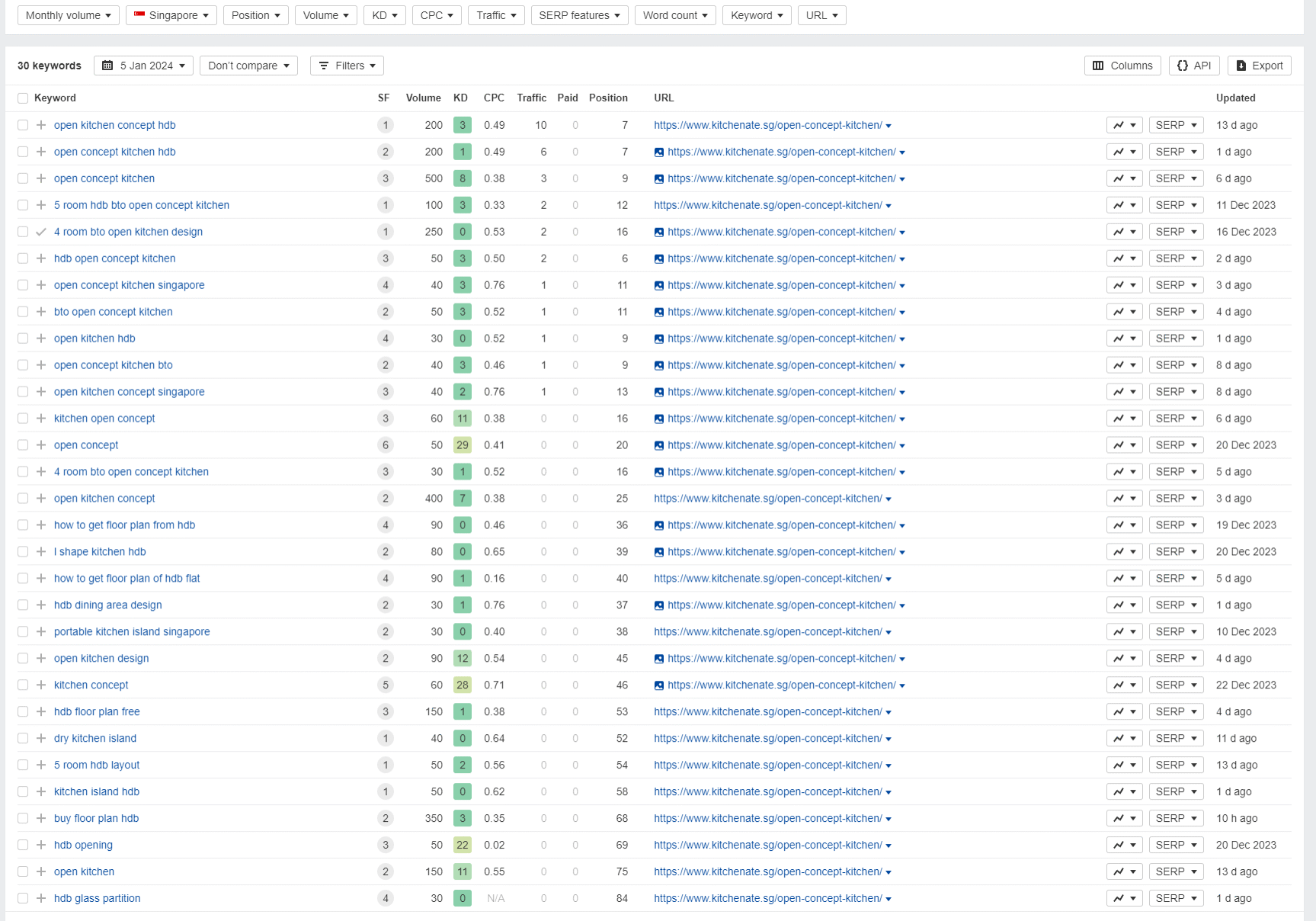This screenshot has height=921, width=1316.
Task: Click the plus icon beside 'hdb glass partition'
Action: coord(41,898)
